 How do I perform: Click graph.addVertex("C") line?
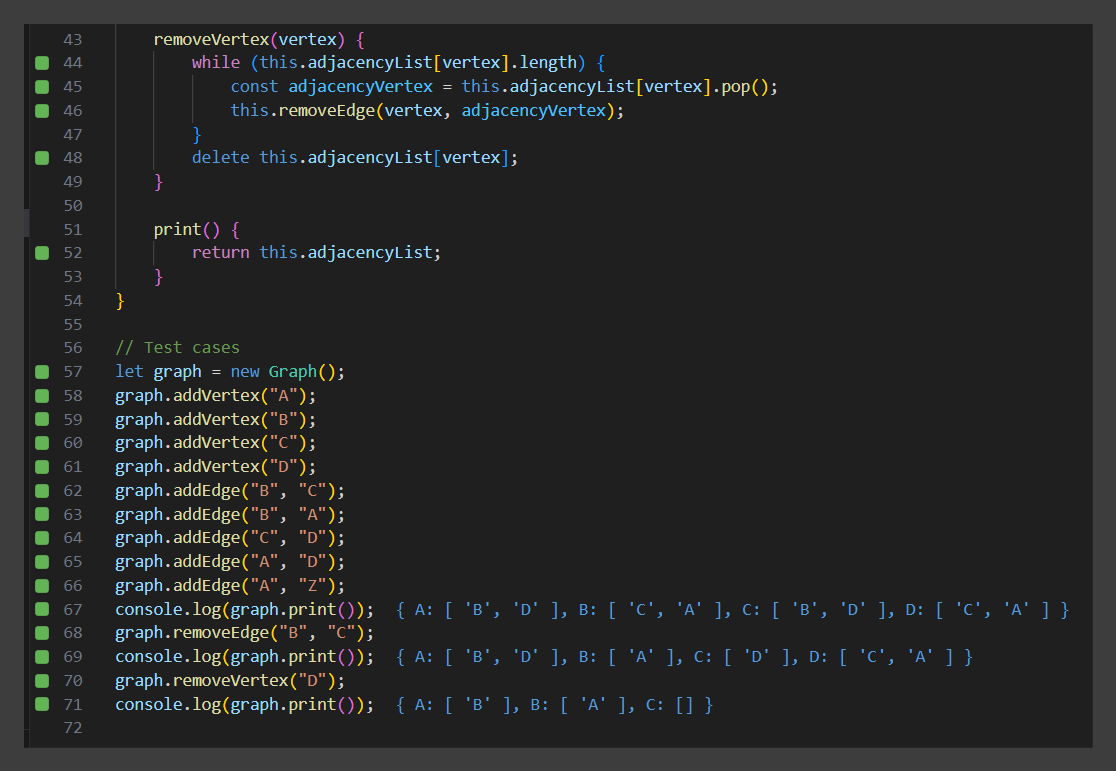pos(216,443)
